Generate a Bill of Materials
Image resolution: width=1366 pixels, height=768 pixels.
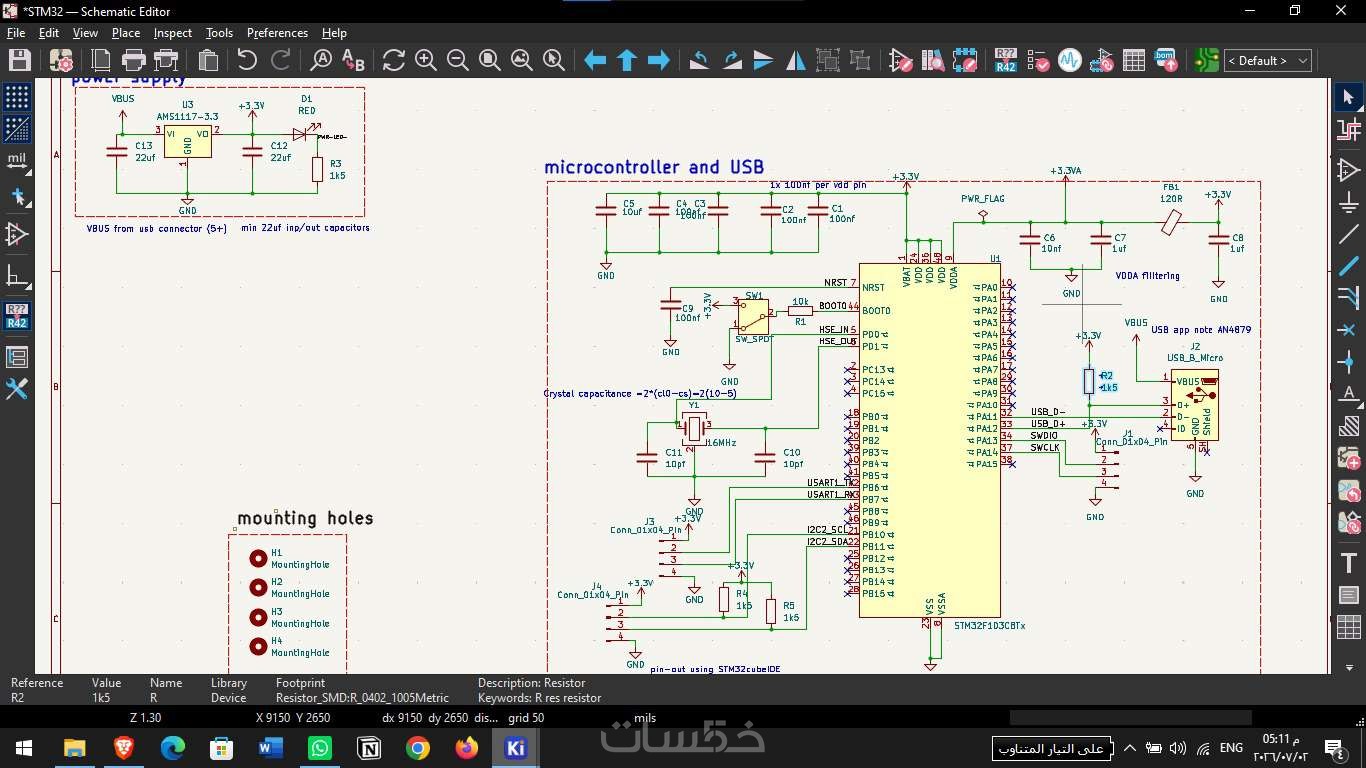(x=1166, y=60)
